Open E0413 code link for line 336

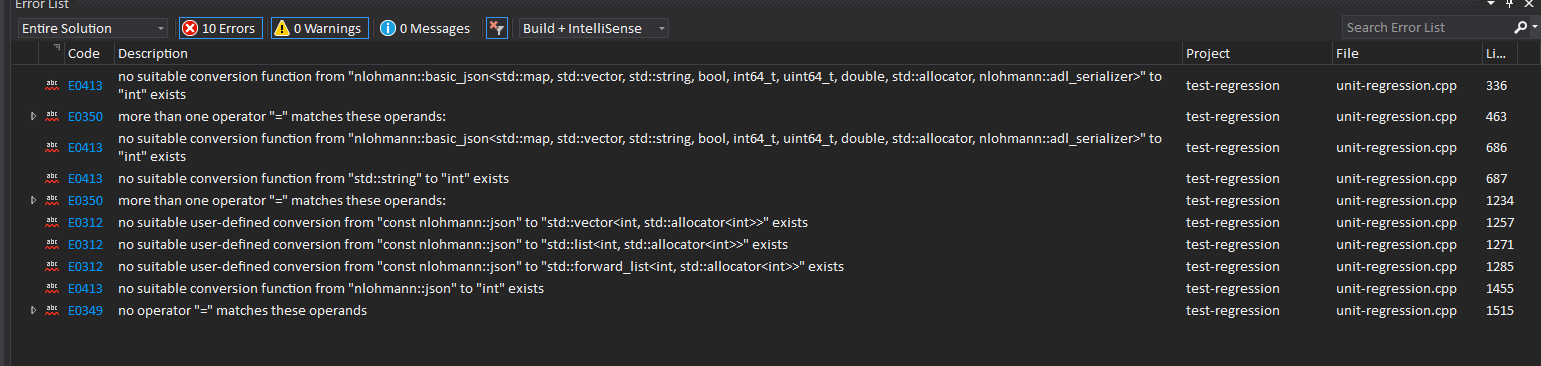click(x=85, y=86)
